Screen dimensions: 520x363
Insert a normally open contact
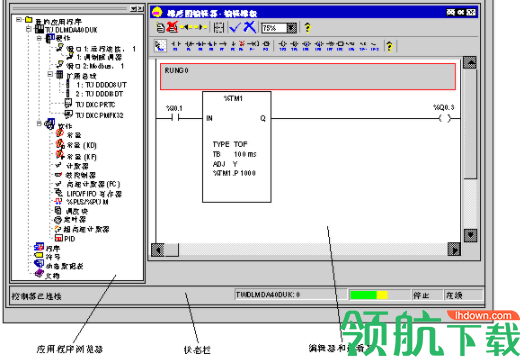click(176, 45)
